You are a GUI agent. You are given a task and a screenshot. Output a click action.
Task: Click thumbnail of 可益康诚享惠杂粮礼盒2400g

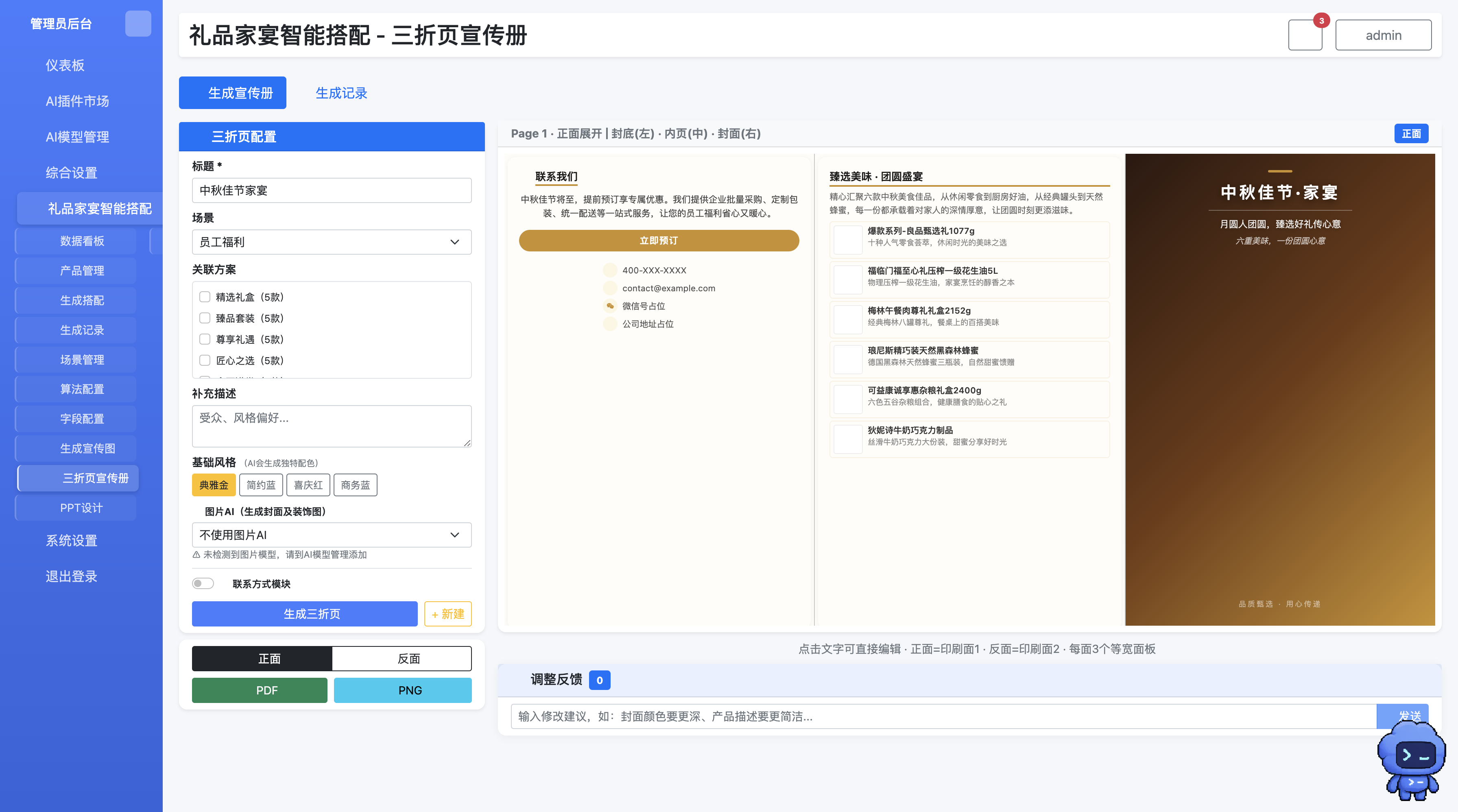848,399
